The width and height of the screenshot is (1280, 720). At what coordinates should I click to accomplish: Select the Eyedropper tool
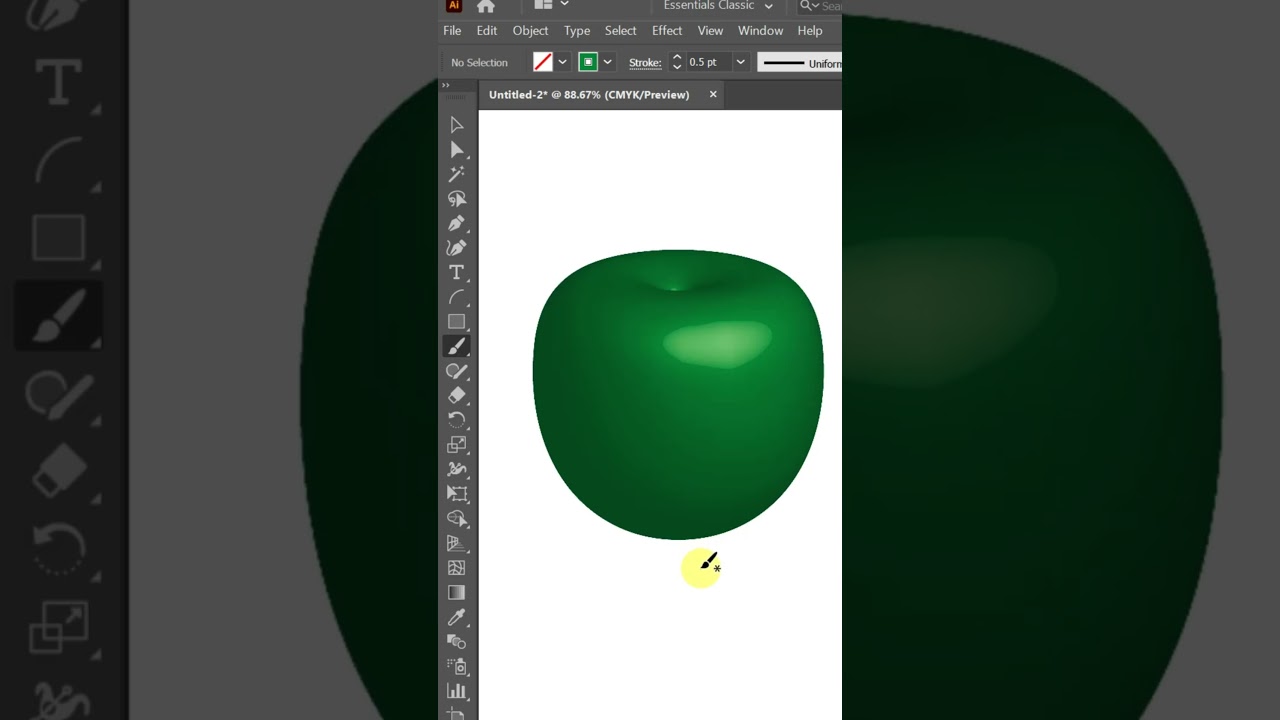point(456,617)
